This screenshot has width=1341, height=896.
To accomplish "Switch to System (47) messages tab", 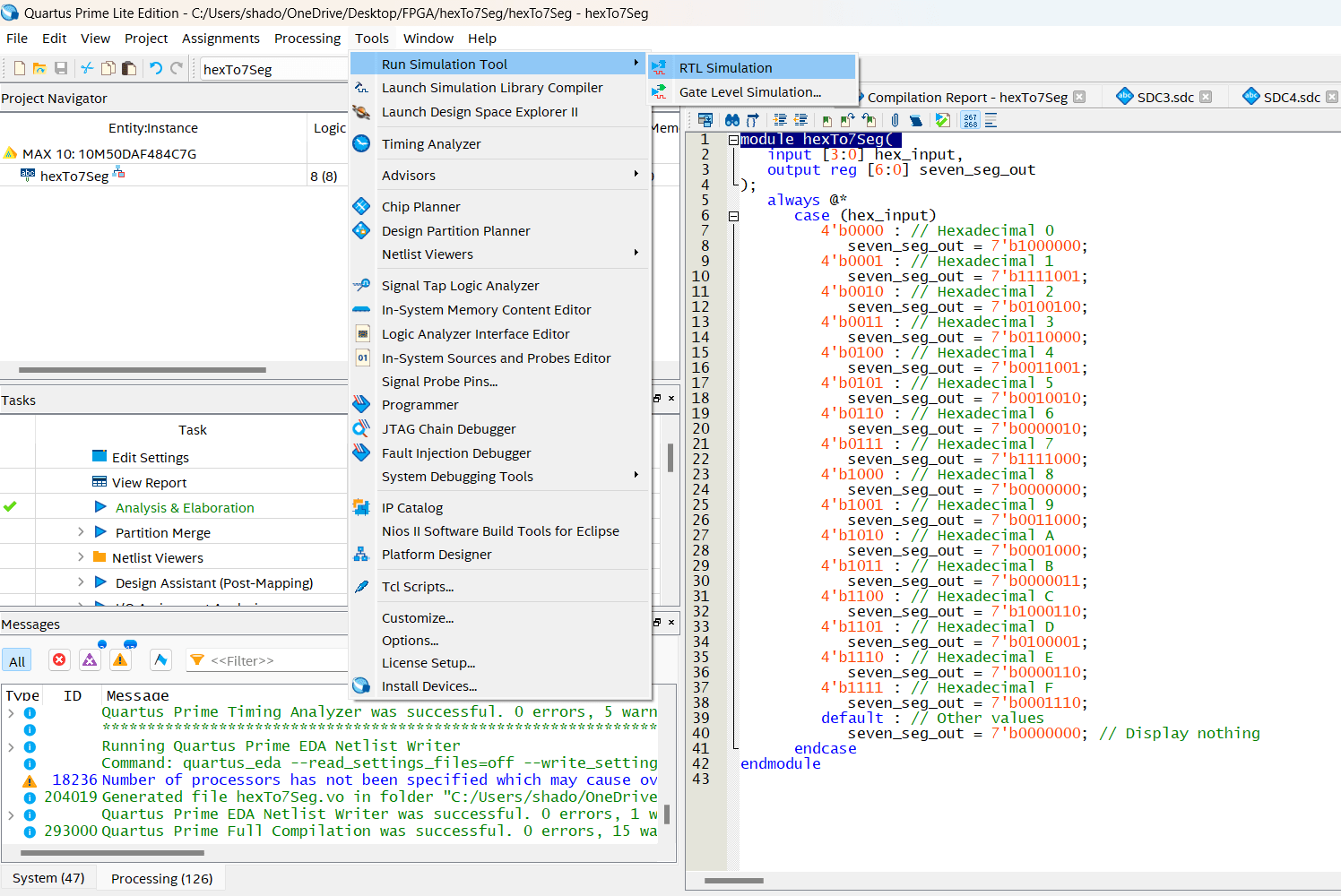I will (48, 877).
